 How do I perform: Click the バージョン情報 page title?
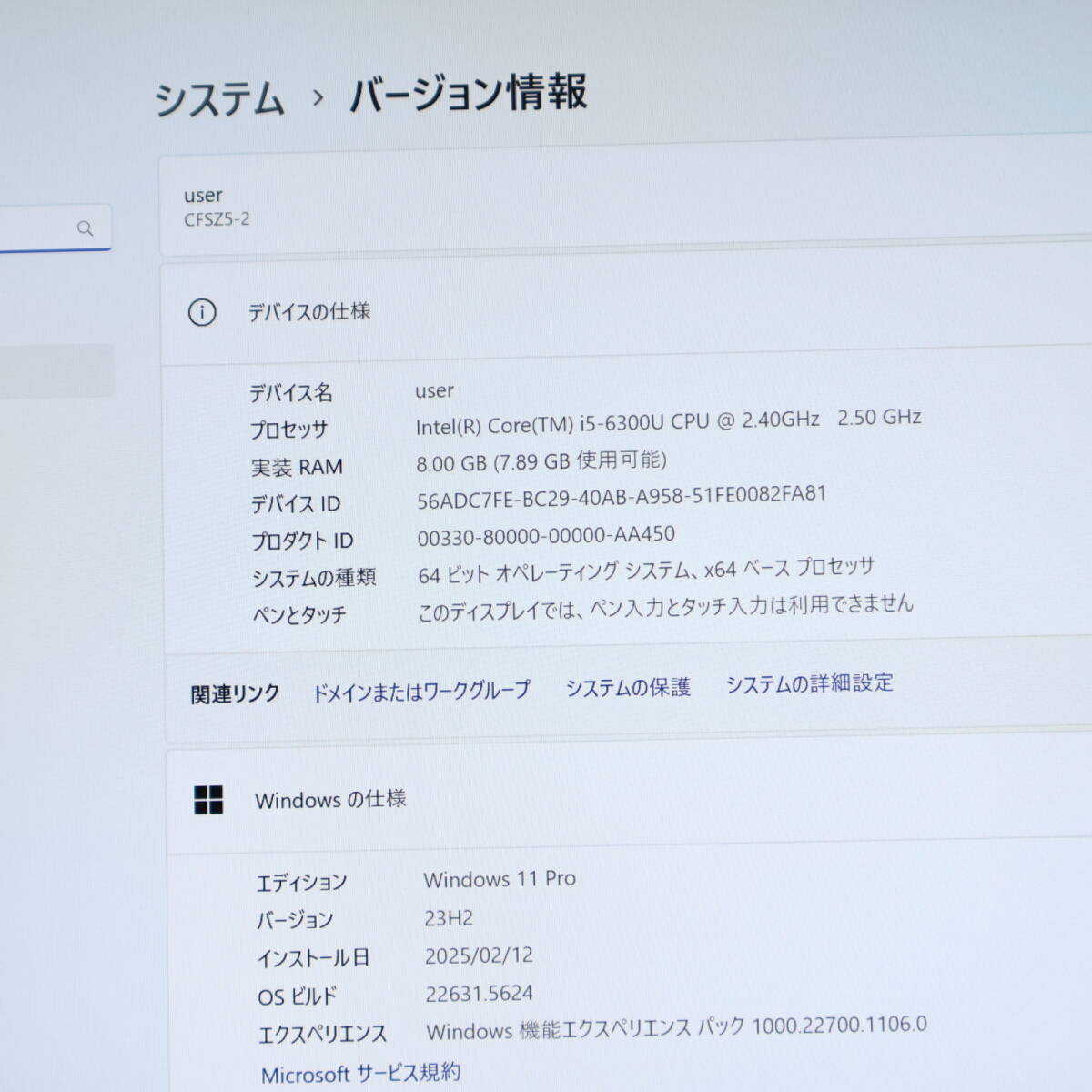point(469,94)
